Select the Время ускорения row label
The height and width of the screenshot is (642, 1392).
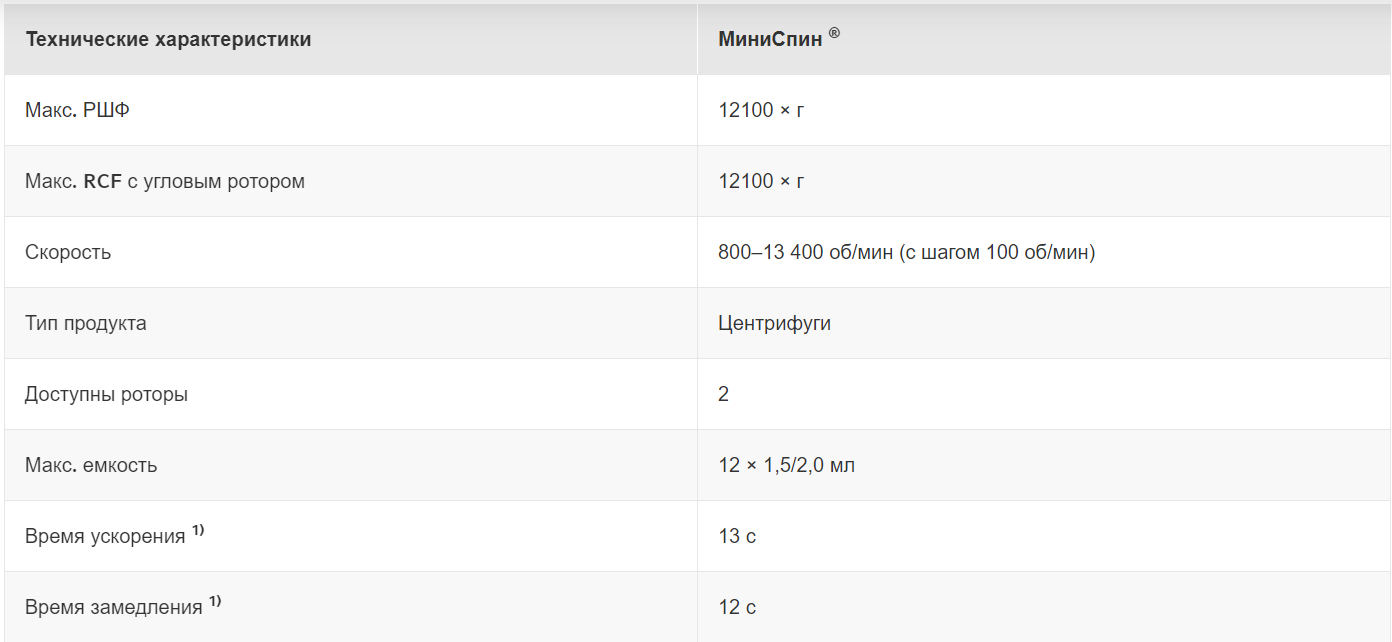(x=105, y=536)
